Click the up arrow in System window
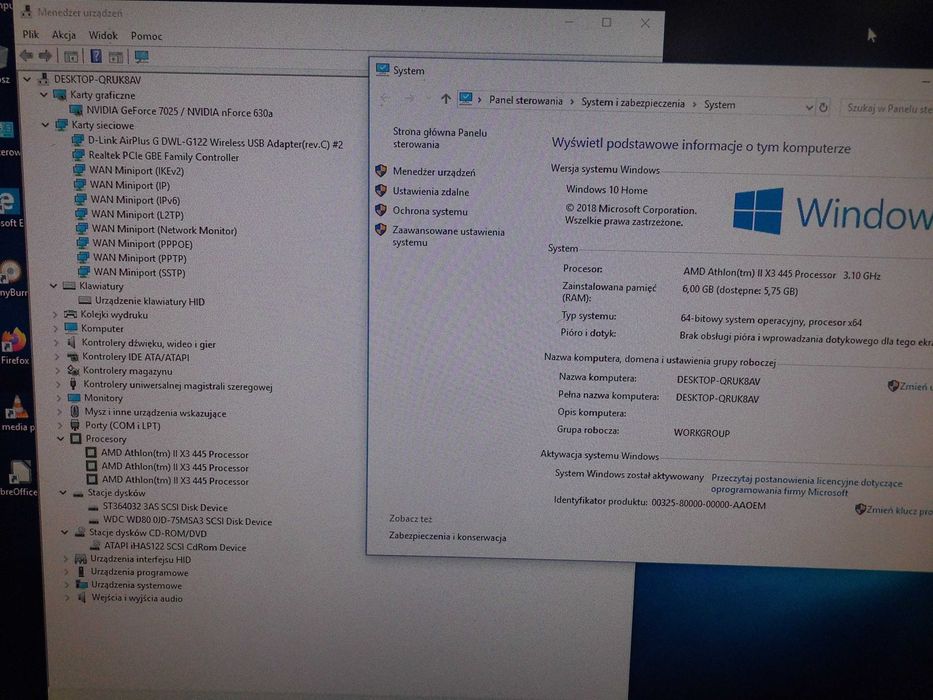933x700 pixels. pyautogui.click(x=446, y=99)
